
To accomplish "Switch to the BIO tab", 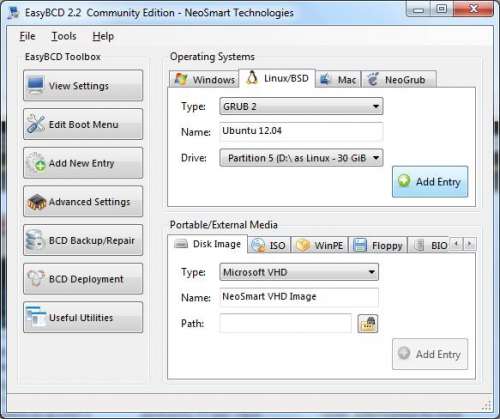I will tap(429, 245).
